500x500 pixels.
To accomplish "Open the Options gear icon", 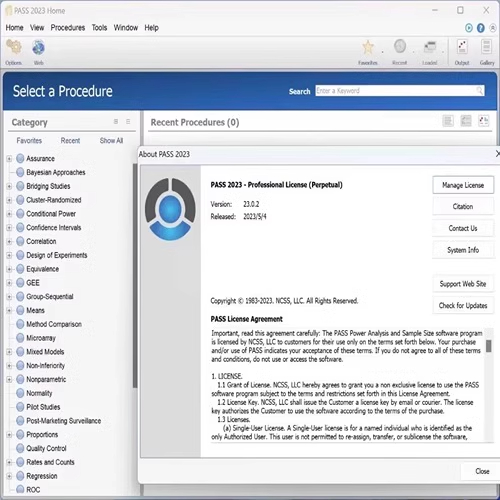I will pyautogui.click(x=14, y=47).
